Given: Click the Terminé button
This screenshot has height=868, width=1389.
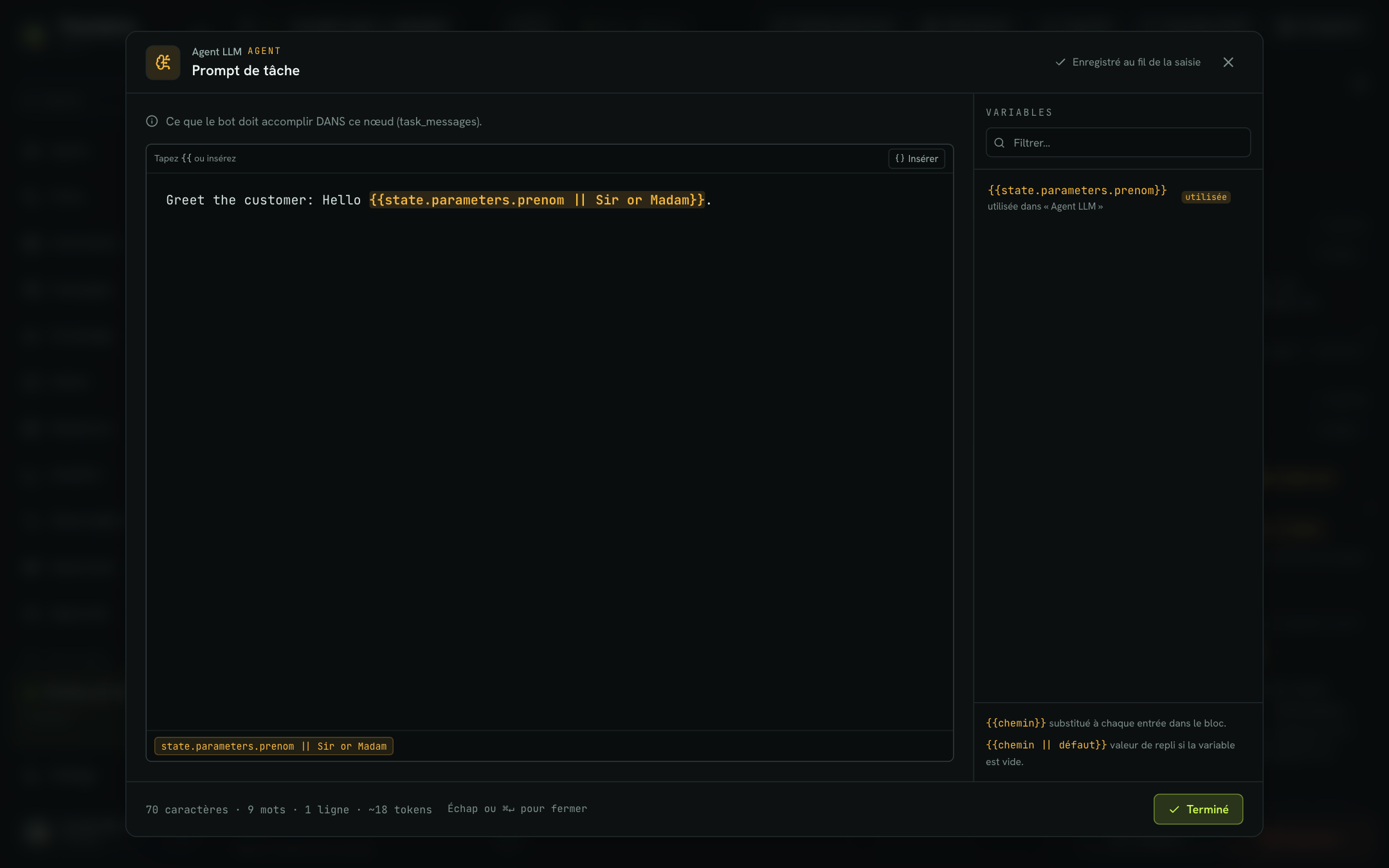Looking at the screenshot, I should pos(1198,809).
